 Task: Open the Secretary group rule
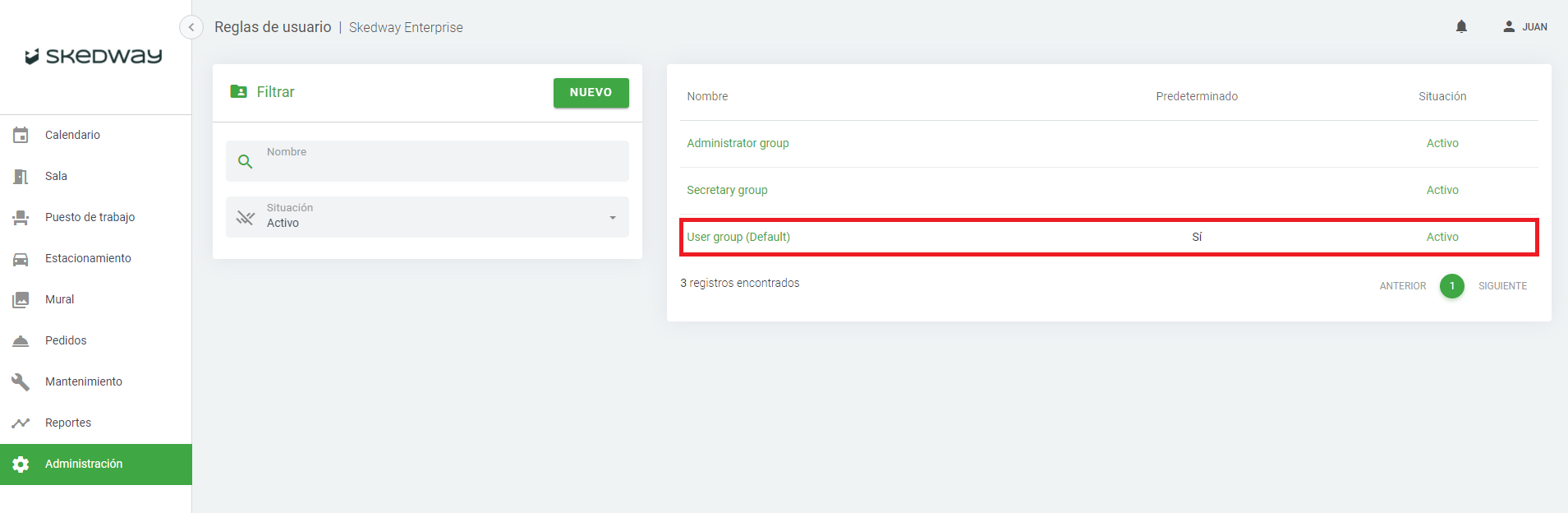(727, 190)
